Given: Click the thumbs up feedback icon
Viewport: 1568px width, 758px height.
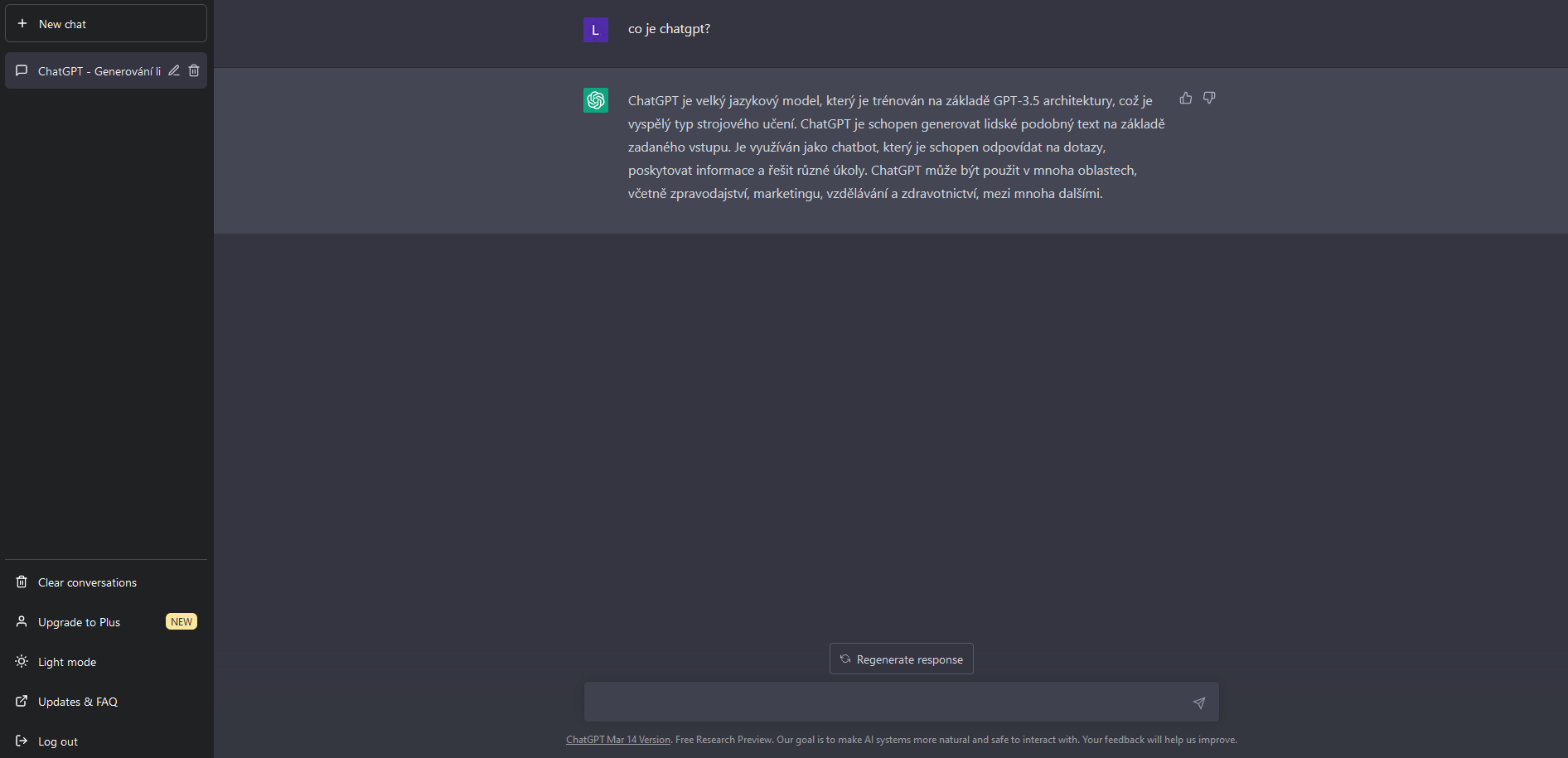Looking at the screenshot, I should (1186, 98).
